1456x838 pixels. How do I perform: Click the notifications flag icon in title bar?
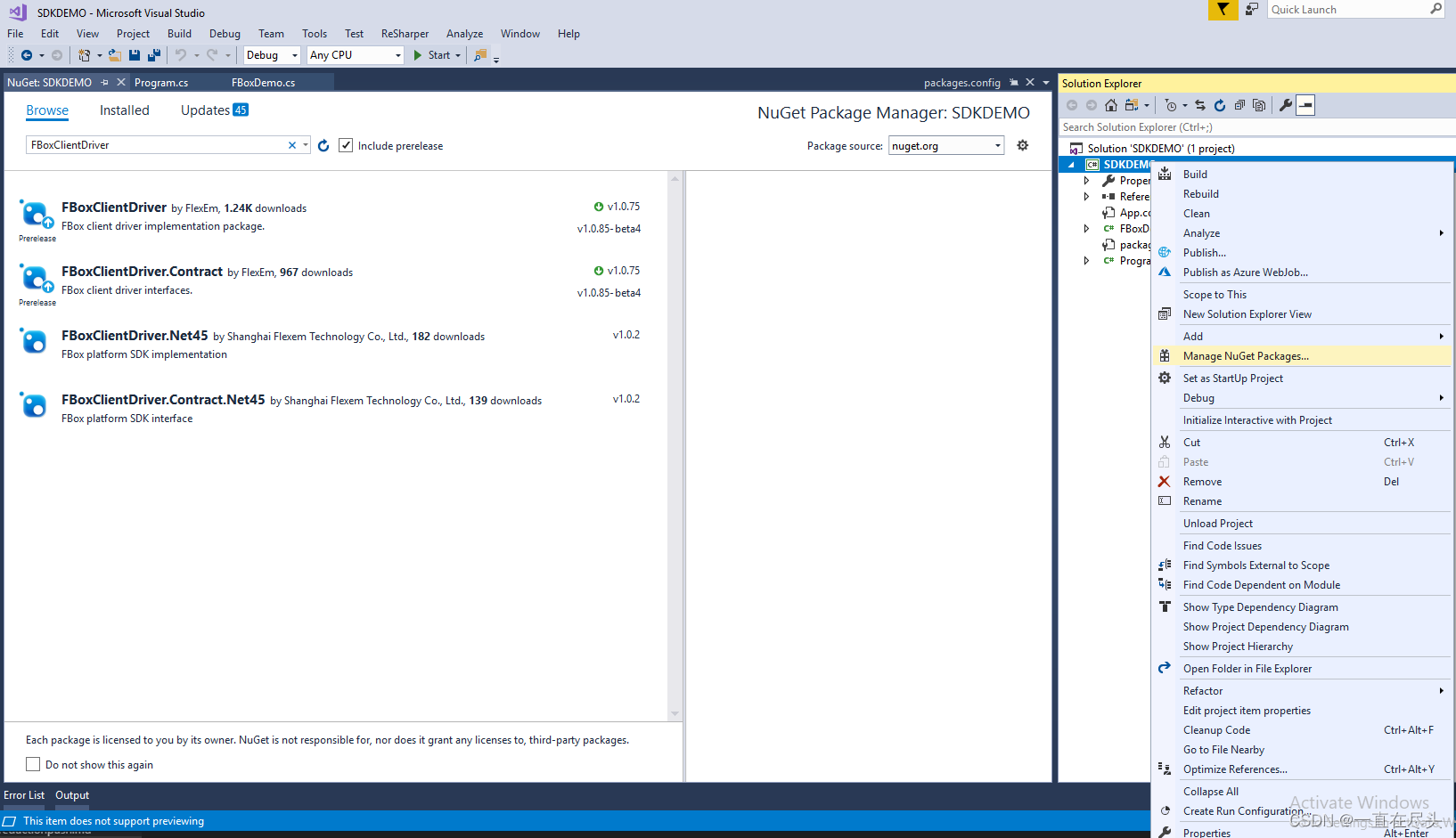click(x=1223, y=10)
